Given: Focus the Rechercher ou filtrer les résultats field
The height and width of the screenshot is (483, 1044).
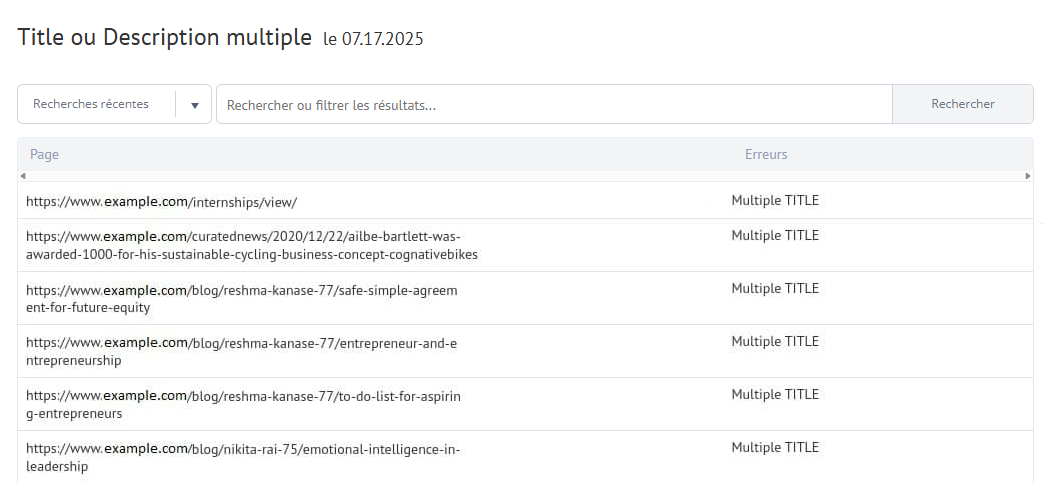Looking at the screenshot, I should tap(554, 104).
